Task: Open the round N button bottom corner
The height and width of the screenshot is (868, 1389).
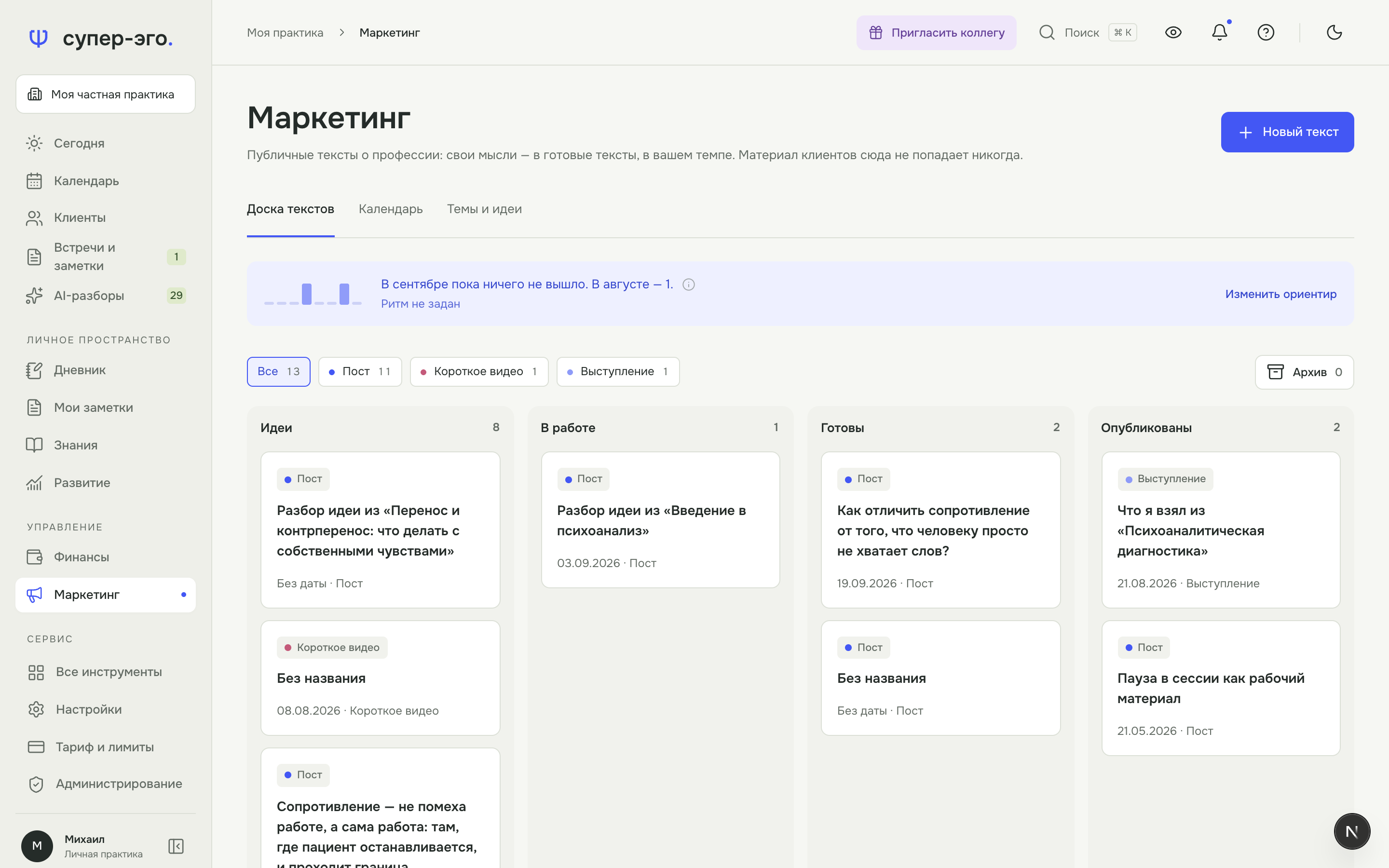Action: coord(1352,831)
